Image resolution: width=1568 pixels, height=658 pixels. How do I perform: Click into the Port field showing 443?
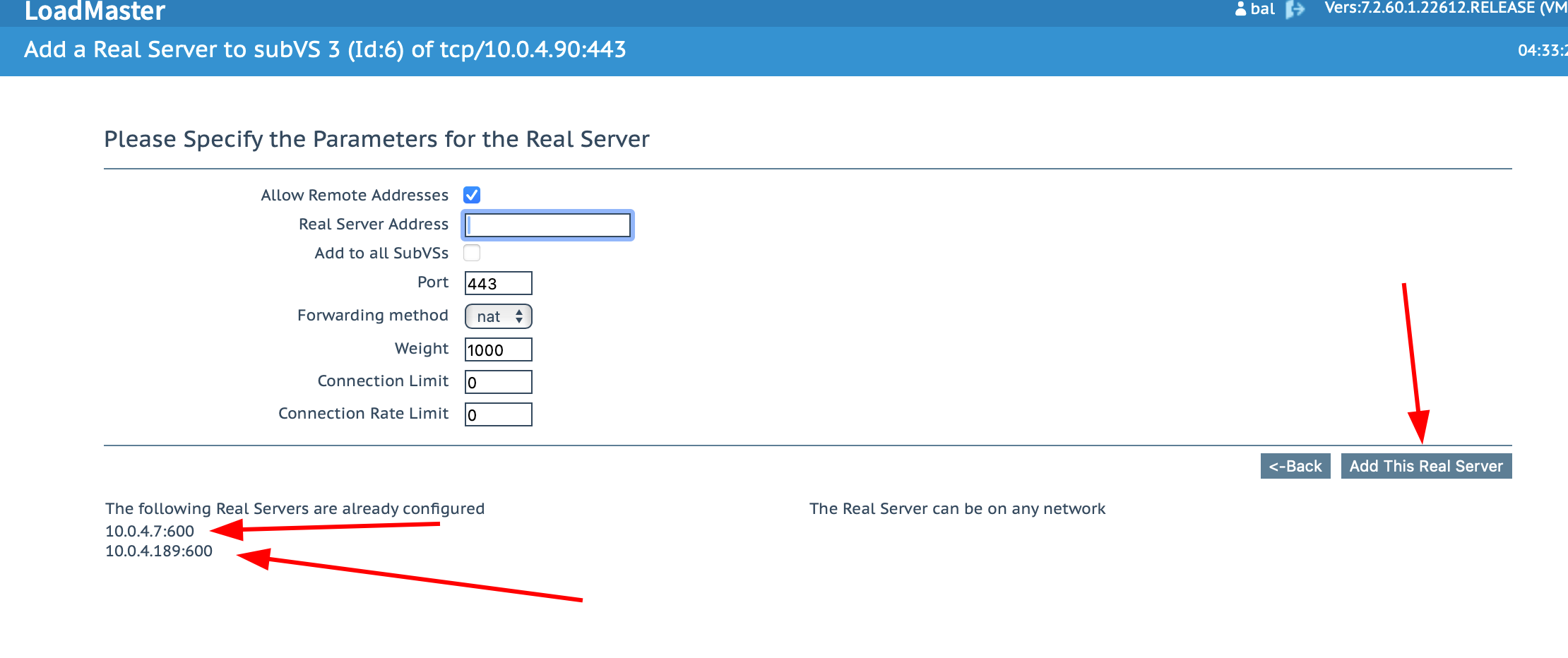tap(498, 283)
